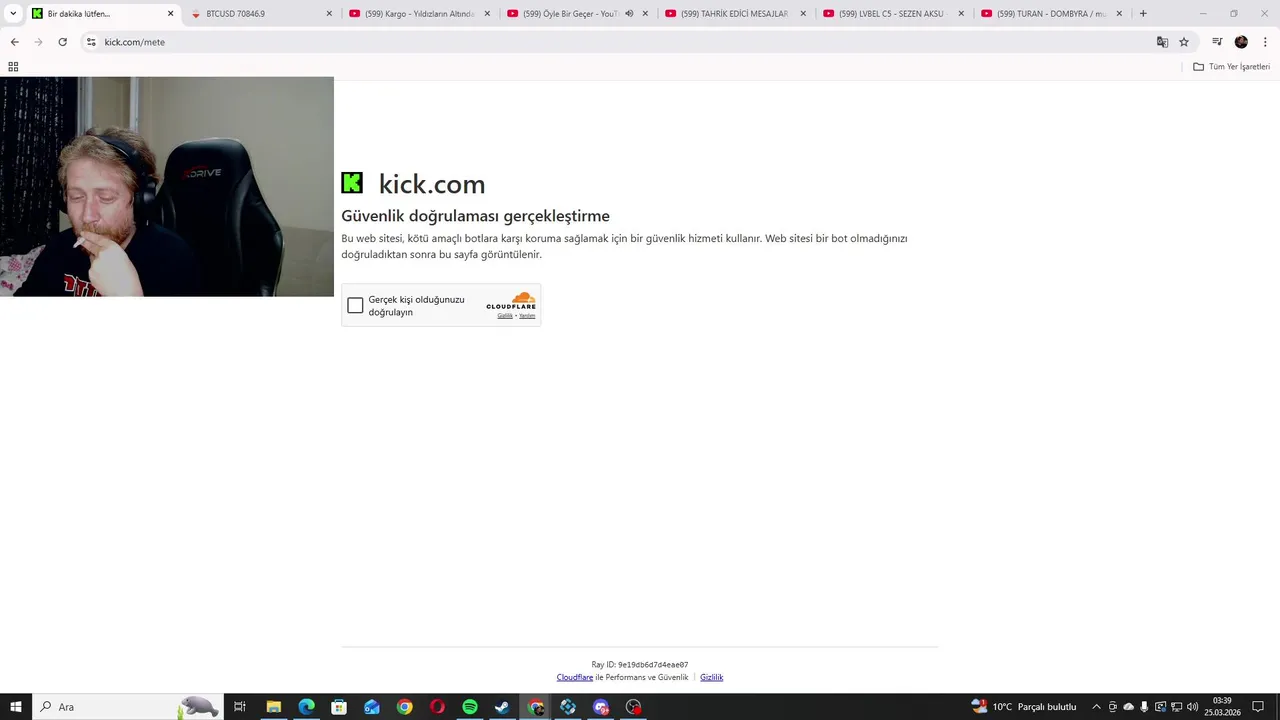Switch to the BTCUSD 70846.9 tab

(x=262, y=14)
